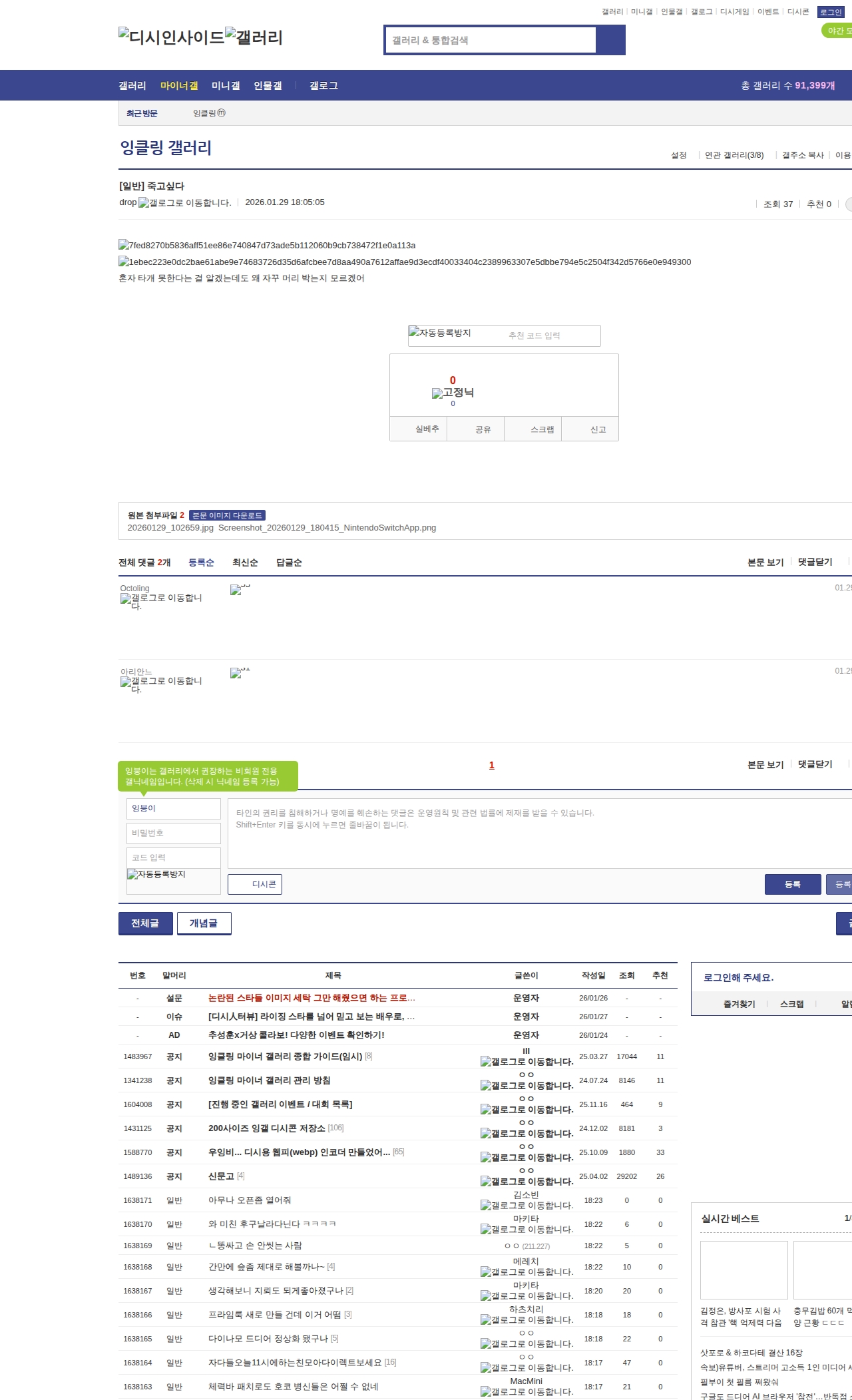Click the search button beside the search field
Image resolution: width=852 pixels, height=1400 pixels.
610,40
